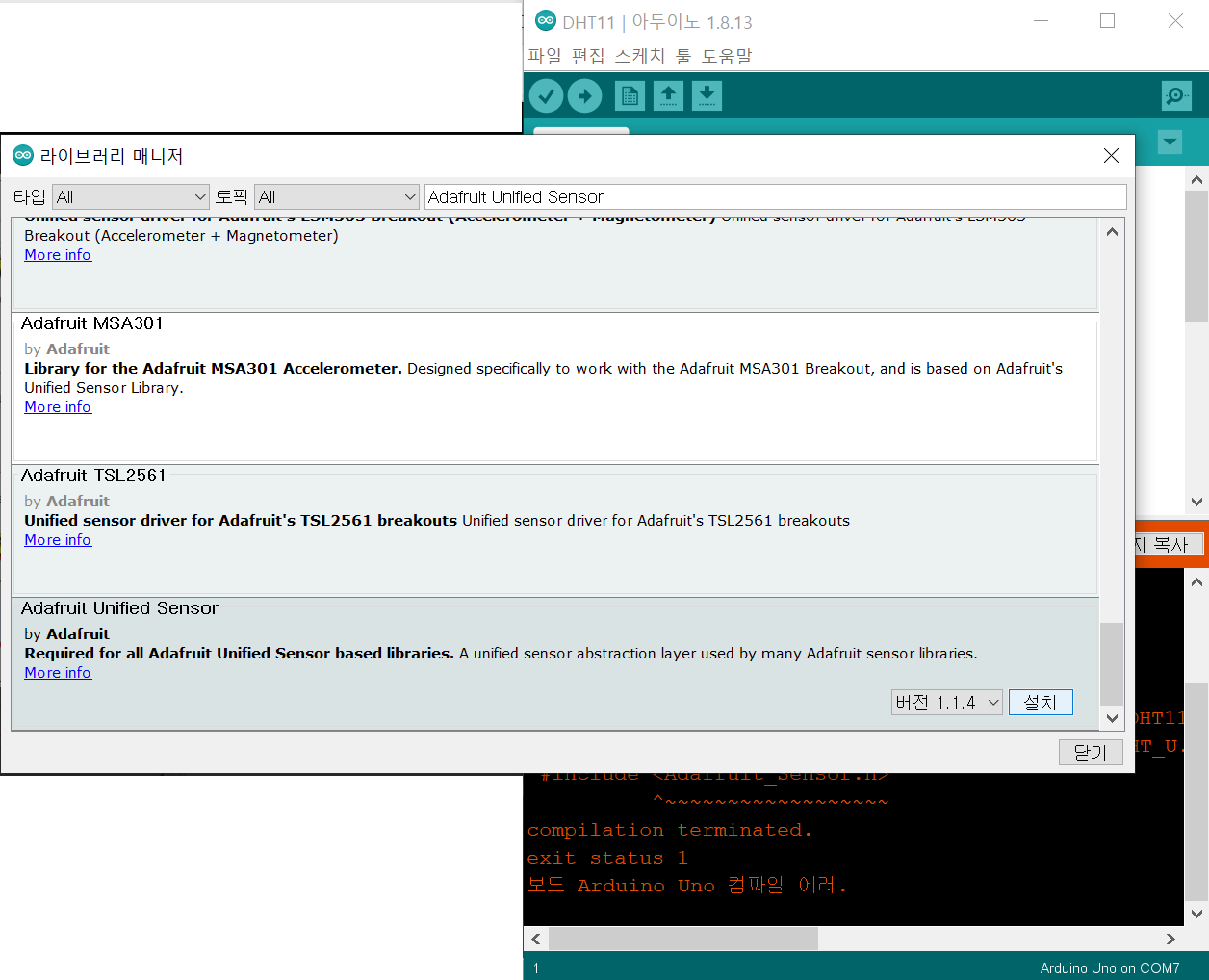This screenshot has height=980, width=1209.
Task: Click the library search field
Action: pos(775,196)
